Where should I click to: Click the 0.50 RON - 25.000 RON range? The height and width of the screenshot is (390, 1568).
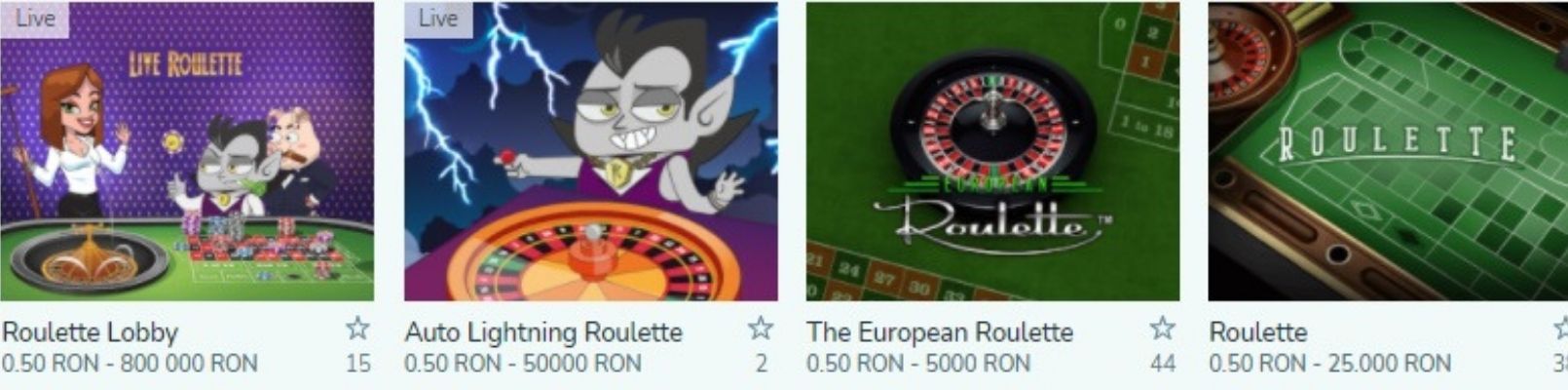pos(1330,364)
